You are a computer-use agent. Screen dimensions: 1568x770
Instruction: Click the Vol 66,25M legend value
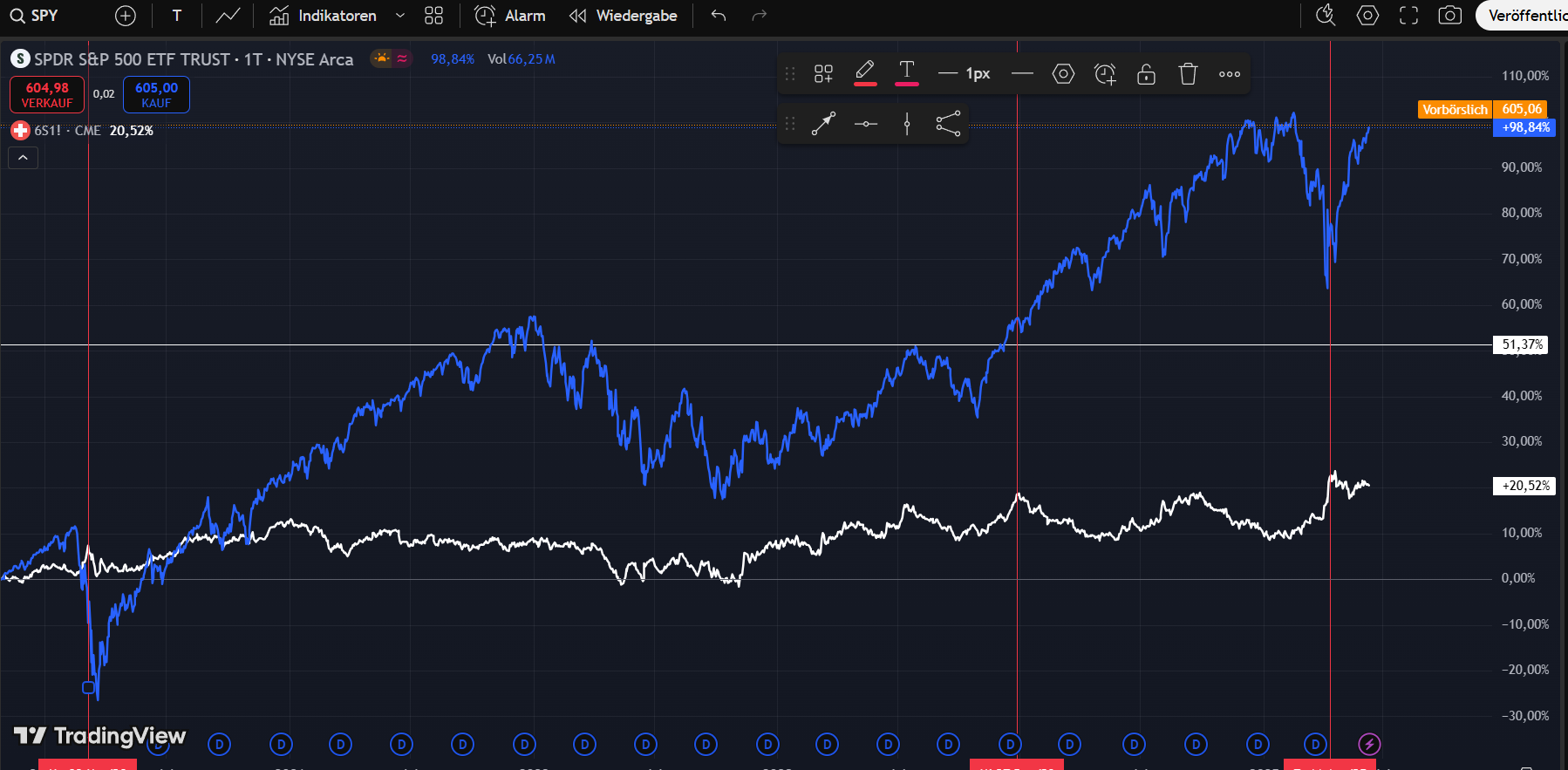(522, 59)
